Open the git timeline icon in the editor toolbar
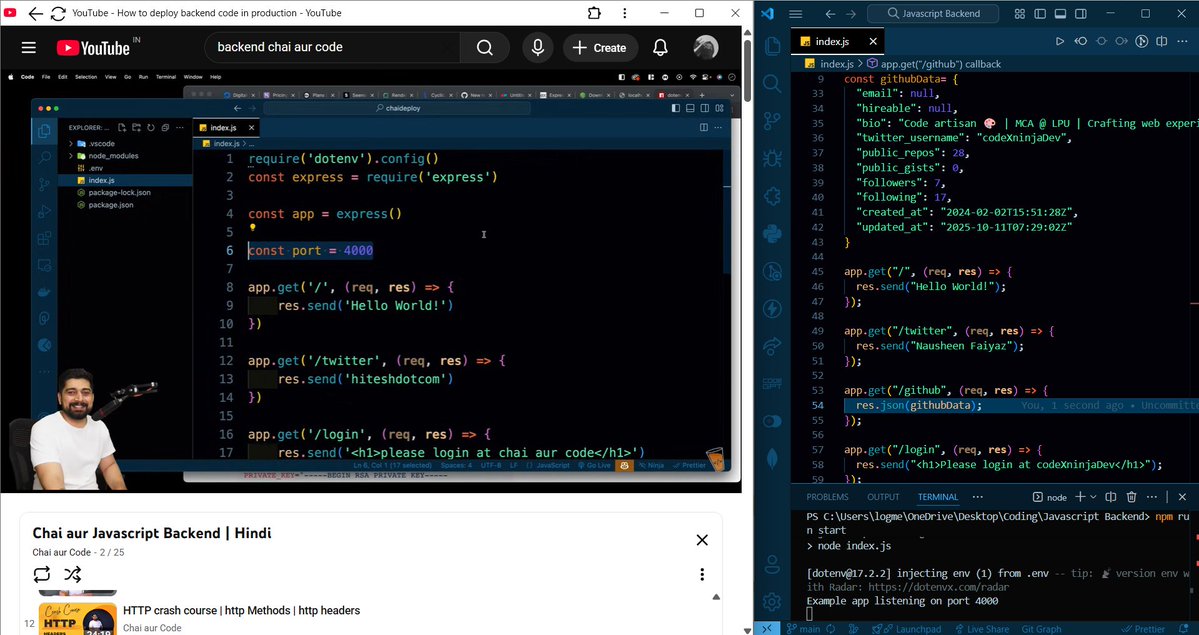1199x635 pixels. 1142,41
